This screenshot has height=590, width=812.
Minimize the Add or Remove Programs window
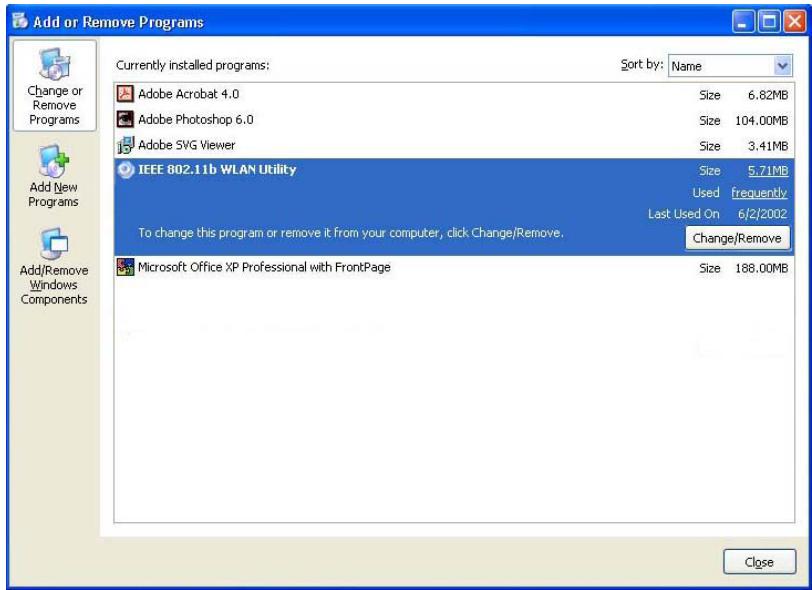click(743, 22)
